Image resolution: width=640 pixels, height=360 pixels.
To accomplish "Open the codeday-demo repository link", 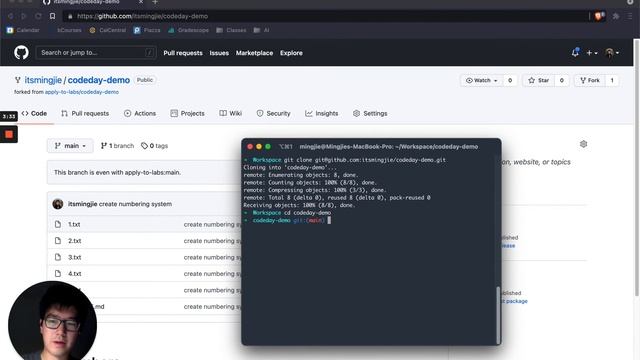I will click(x=99, y=80).
